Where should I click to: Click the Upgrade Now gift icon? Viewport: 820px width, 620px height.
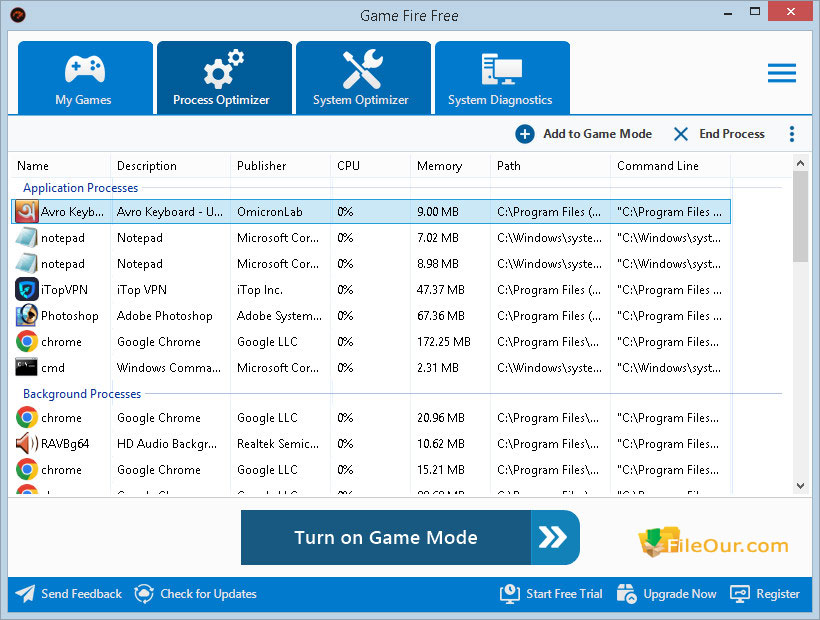[627, 594]
